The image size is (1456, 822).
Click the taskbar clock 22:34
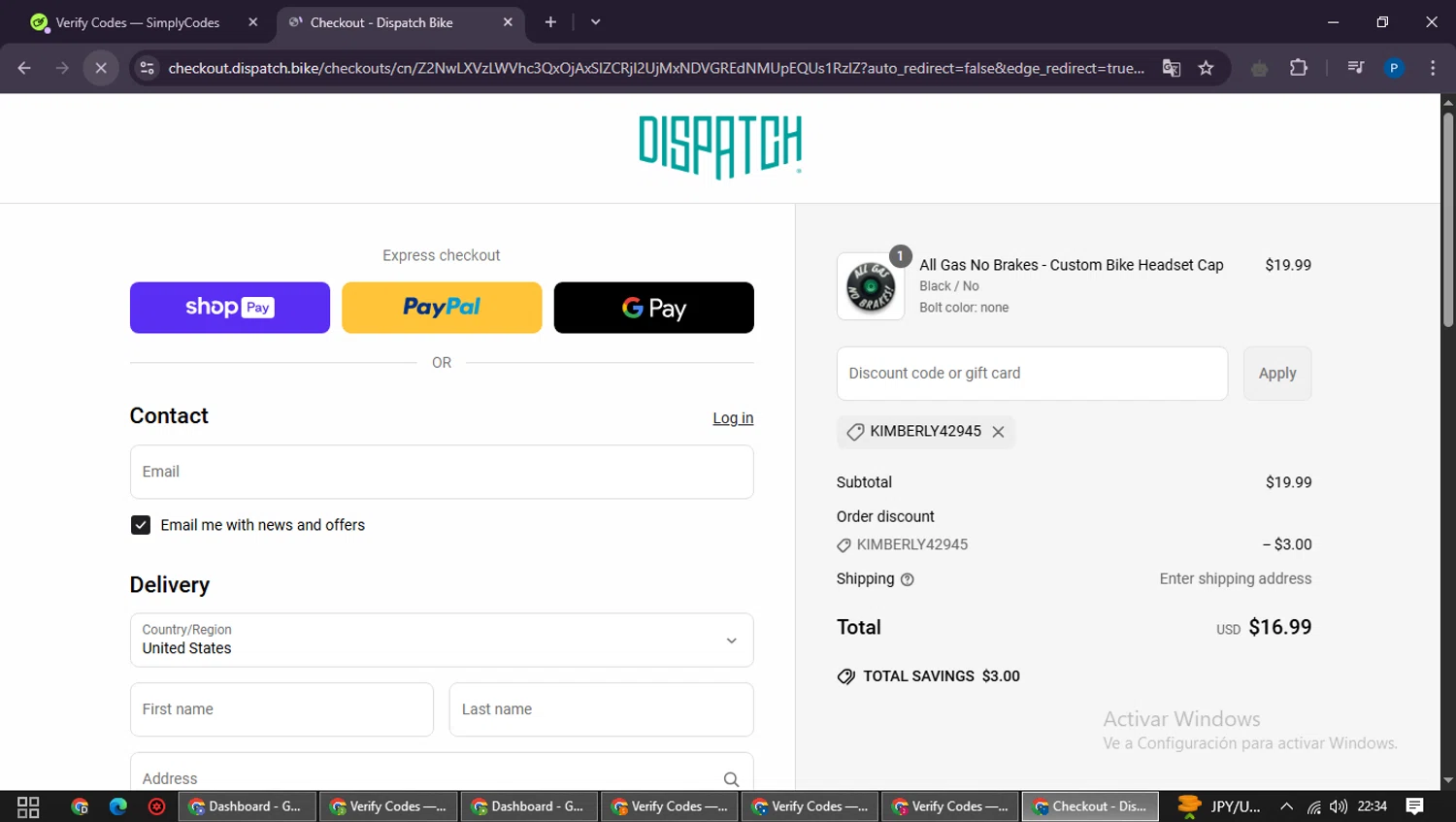1372,806
